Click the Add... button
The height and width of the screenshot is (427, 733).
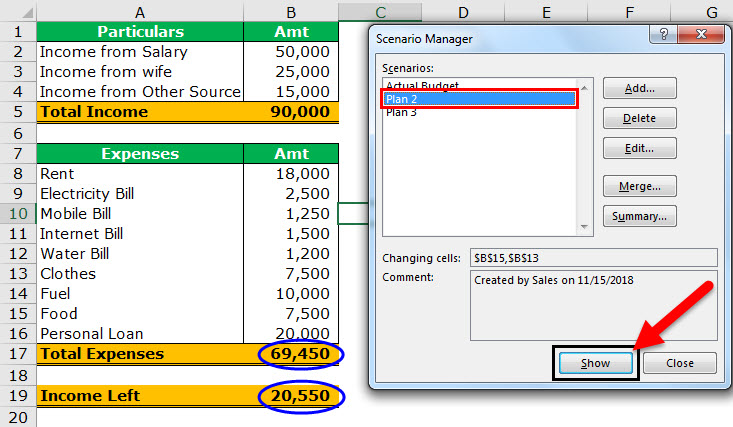tap(640, 88)
